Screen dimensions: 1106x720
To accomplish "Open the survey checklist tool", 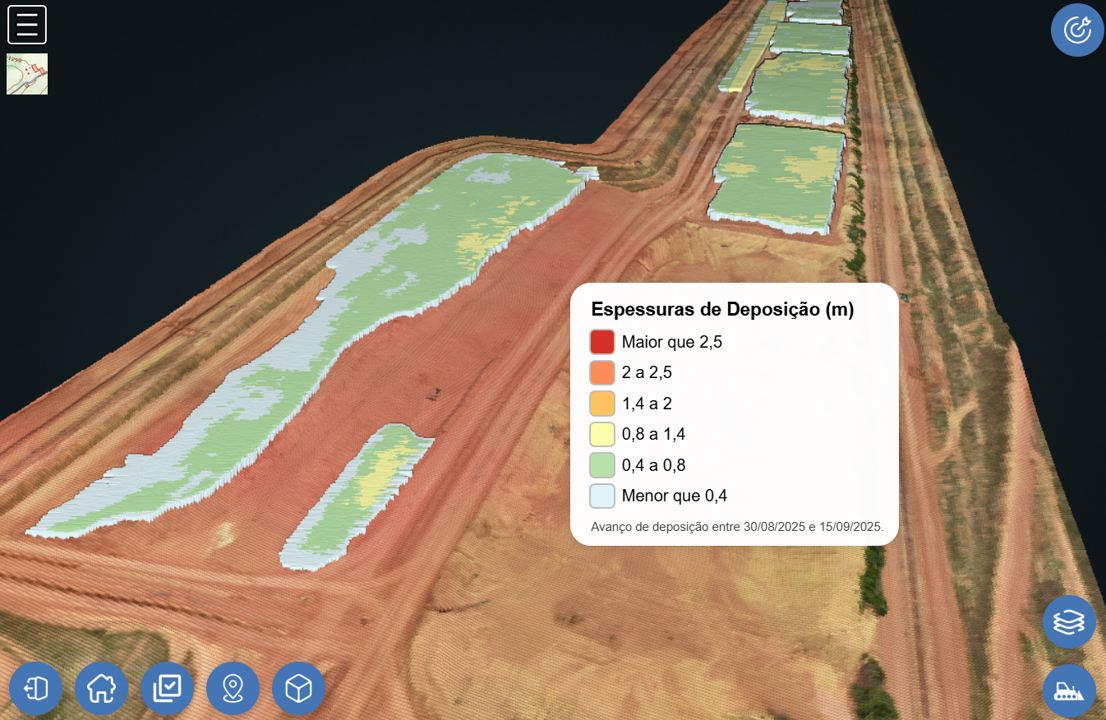I will (167, 688).
